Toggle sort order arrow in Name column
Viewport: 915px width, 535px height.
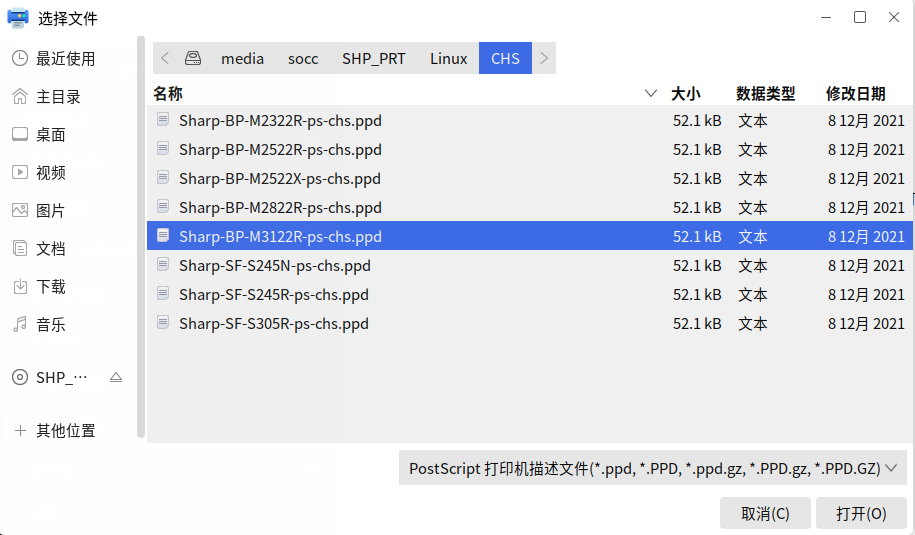651,93
